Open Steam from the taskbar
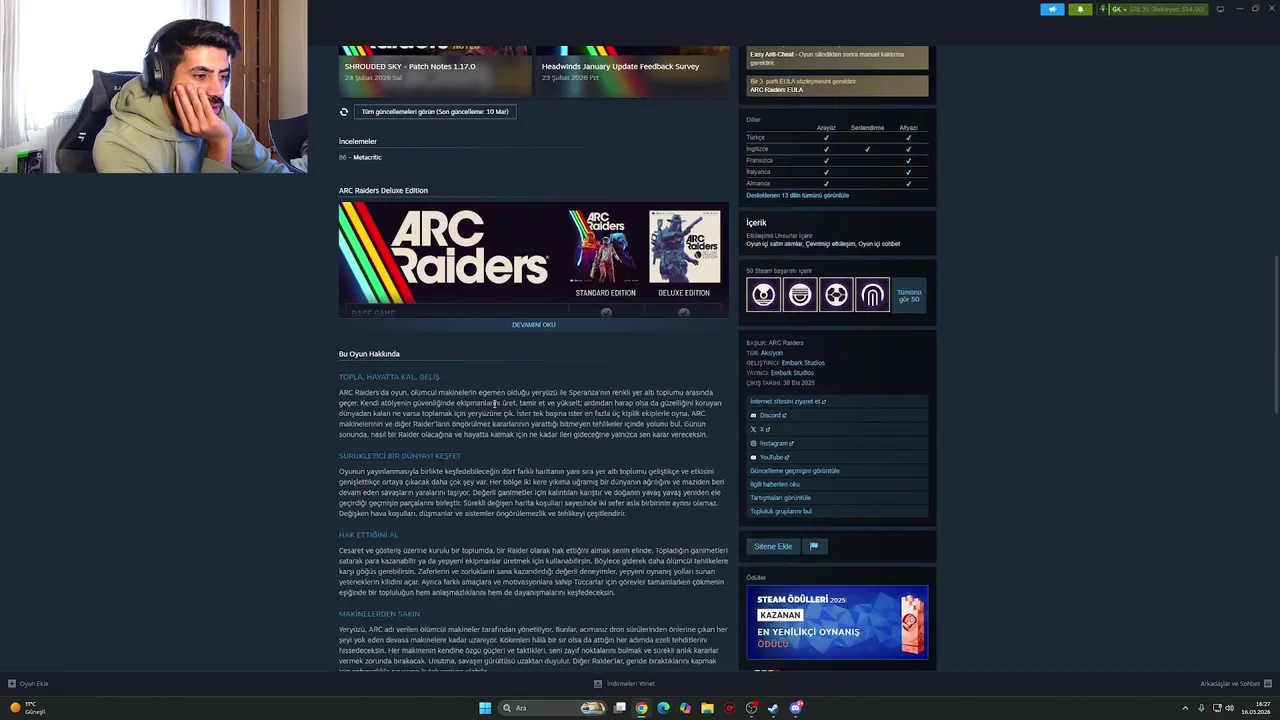Screen dimensions: 1280x720 click(773, 708)
